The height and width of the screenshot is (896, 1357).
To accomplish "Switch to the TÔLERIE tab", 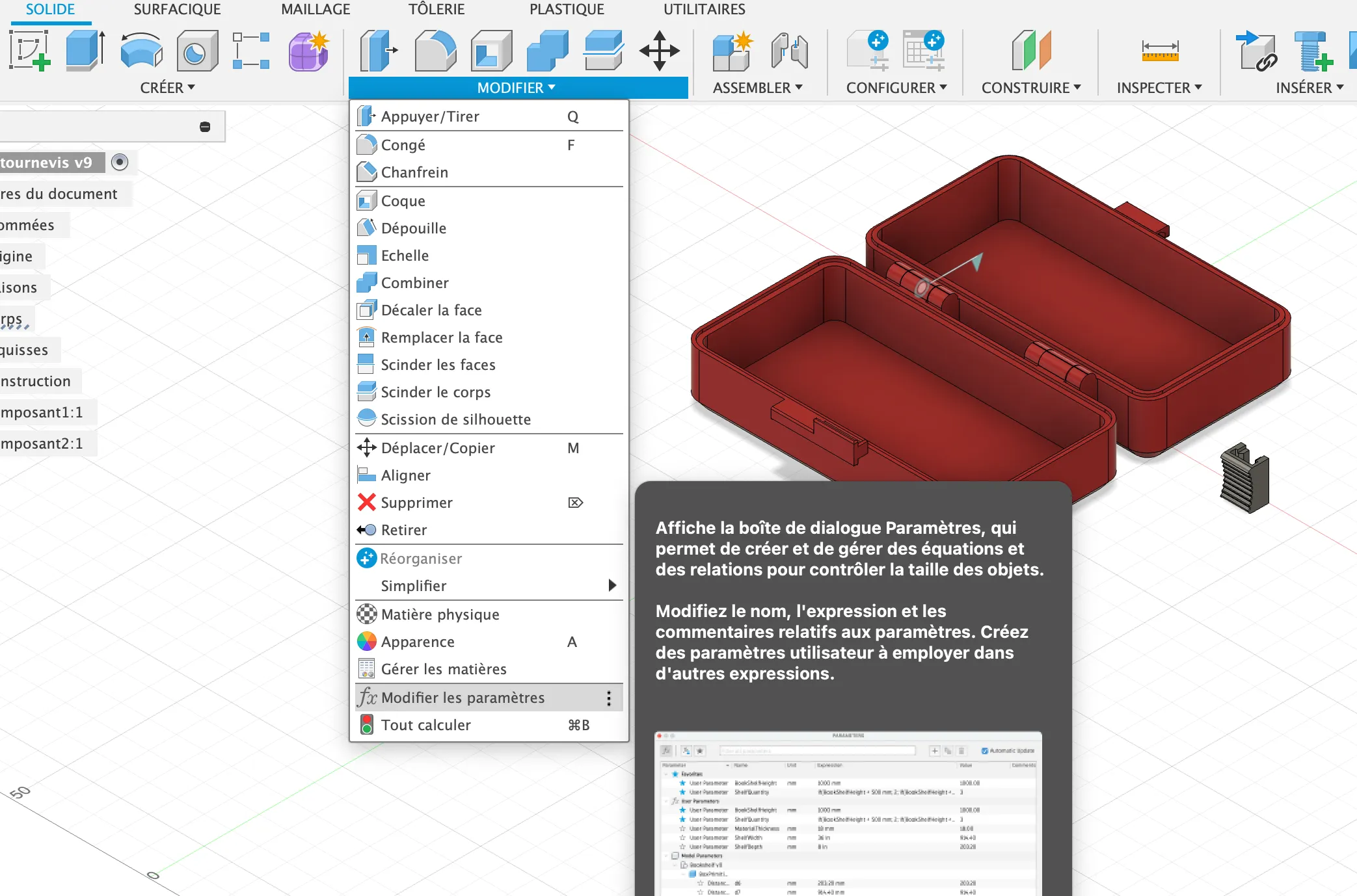I will [x=436, y=9].
